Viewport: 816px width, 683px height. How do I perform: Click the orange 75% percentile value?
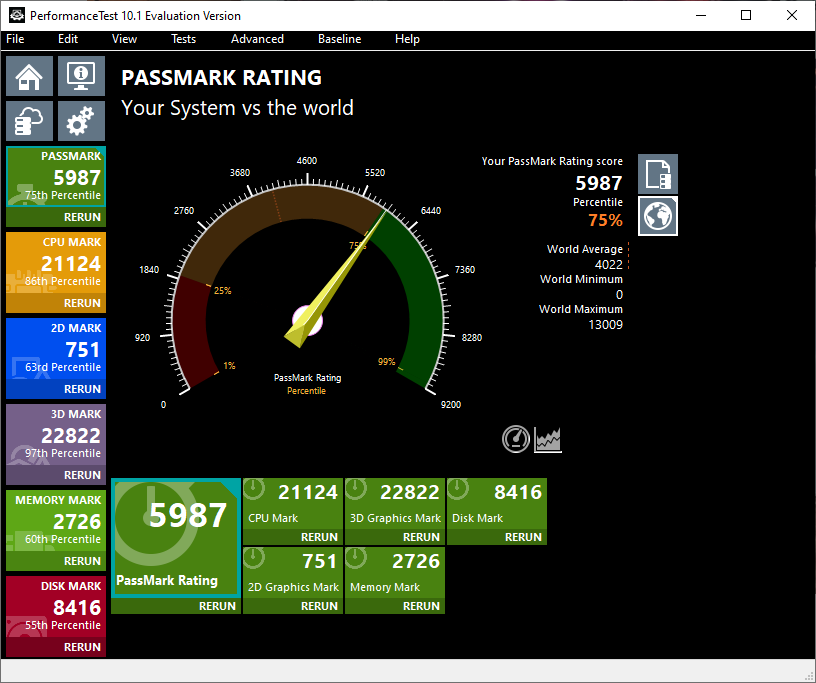pyautogui.click(x=605, y=220)
